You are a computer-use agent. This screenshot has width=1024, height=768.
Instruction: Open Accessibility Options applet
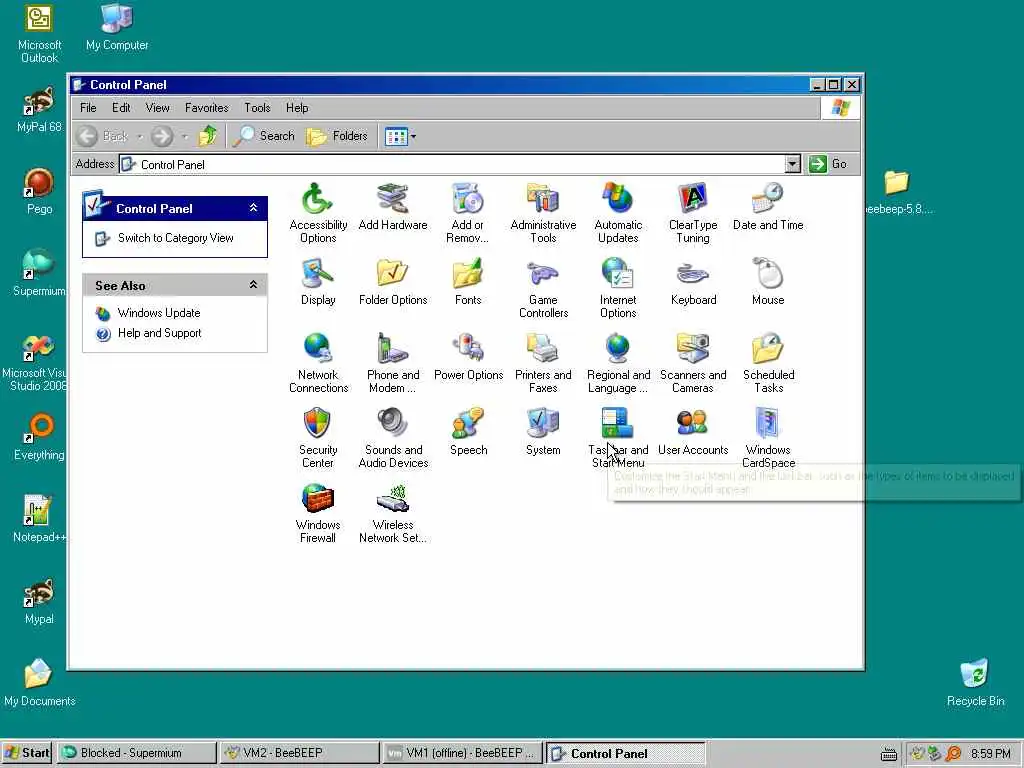pos(318,213)
